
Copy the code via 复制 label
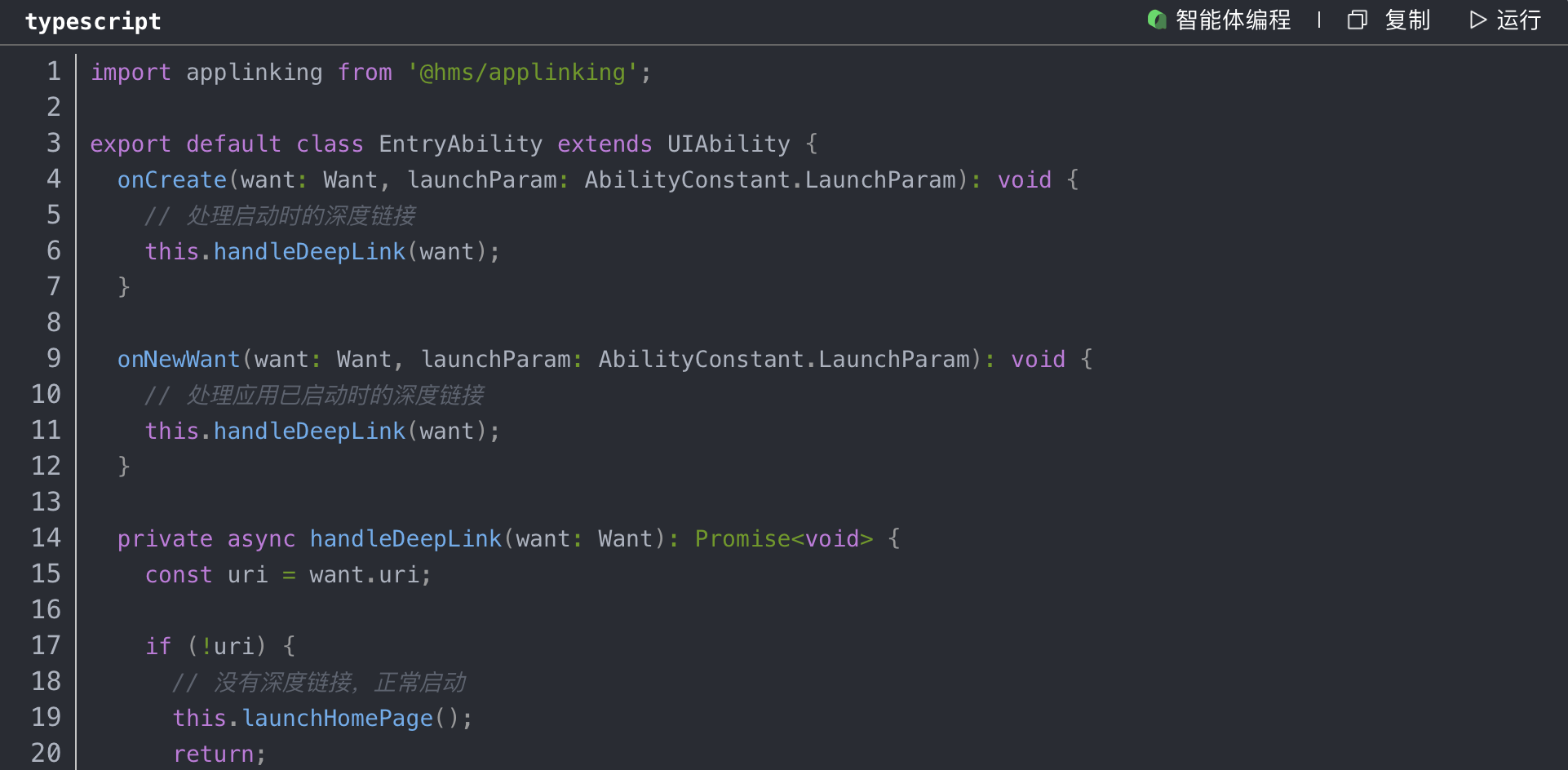tap(1407, 20)
